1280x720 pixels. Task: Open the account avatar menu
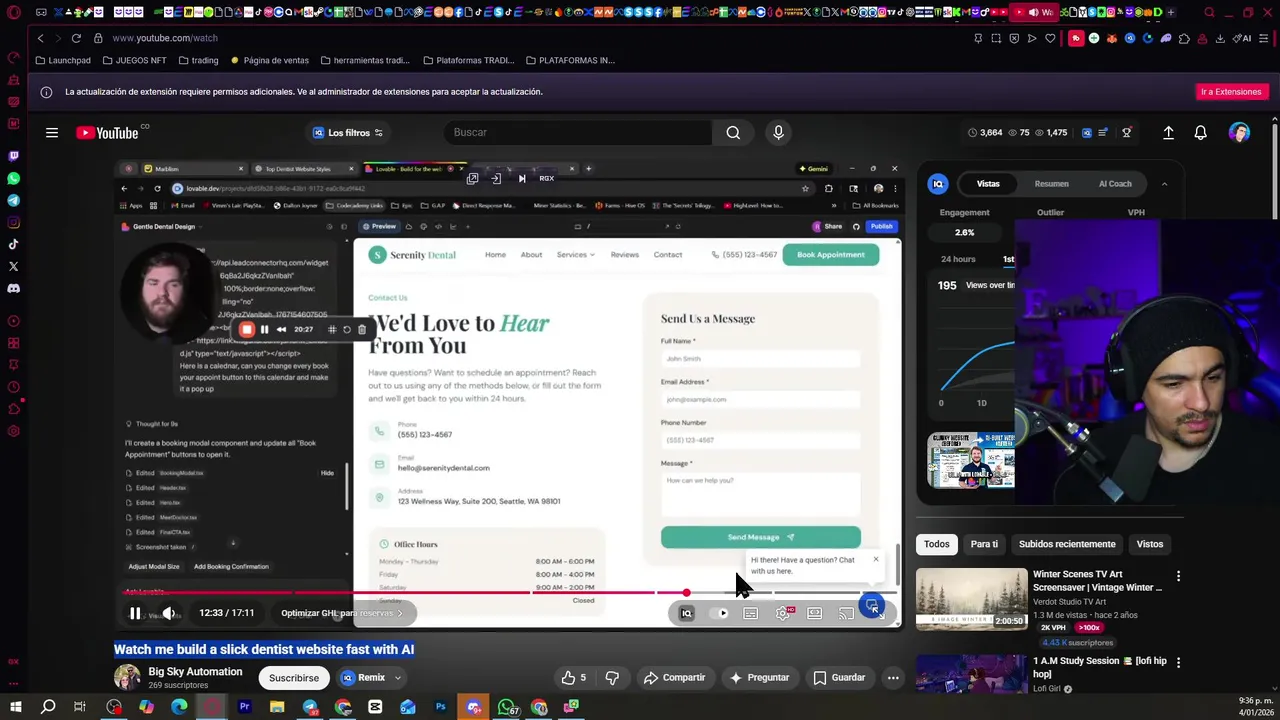point(1239,132)
